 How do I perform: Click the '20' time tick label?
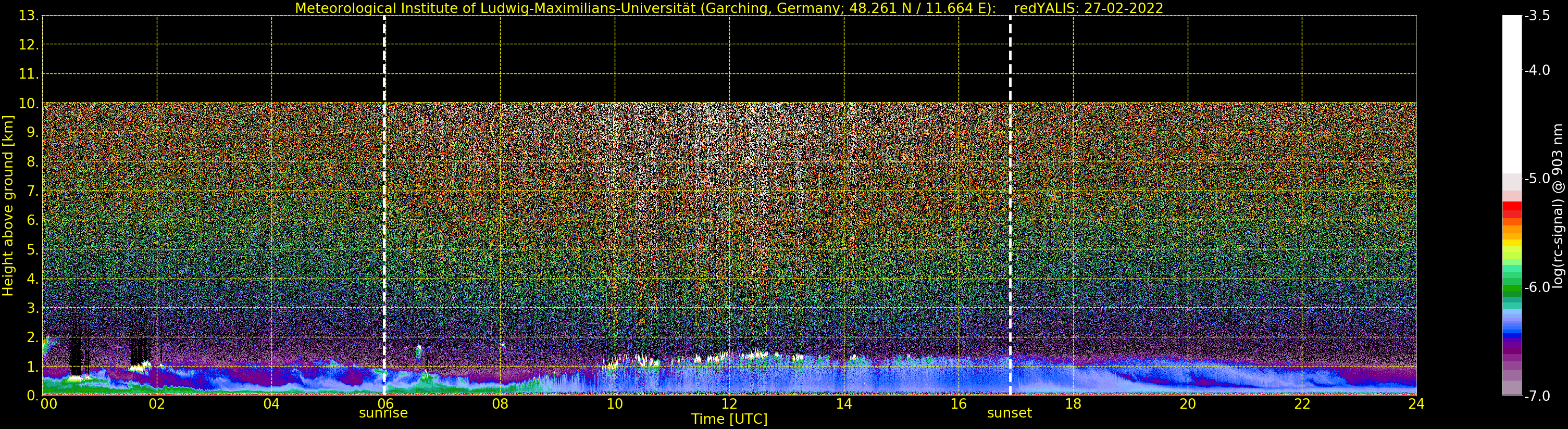click(x=1188, y=403)
